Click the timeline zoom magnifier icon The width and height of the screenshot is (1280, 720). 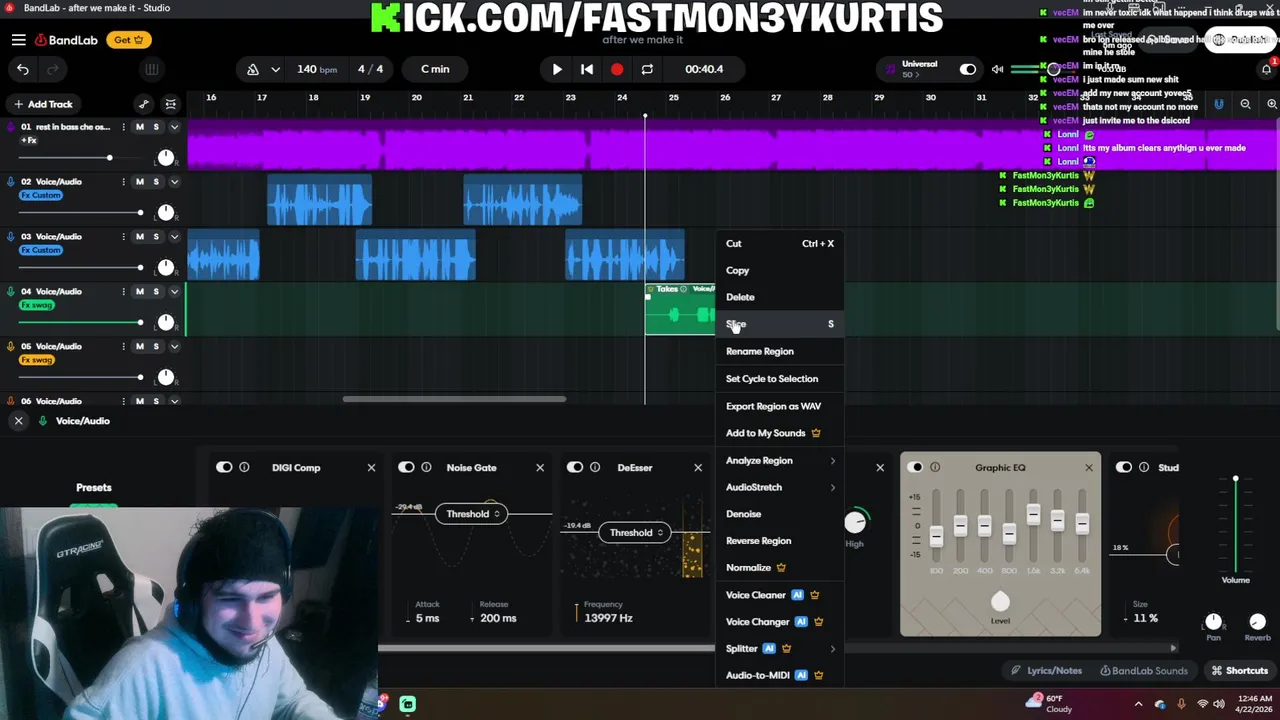coord(1245,104)
